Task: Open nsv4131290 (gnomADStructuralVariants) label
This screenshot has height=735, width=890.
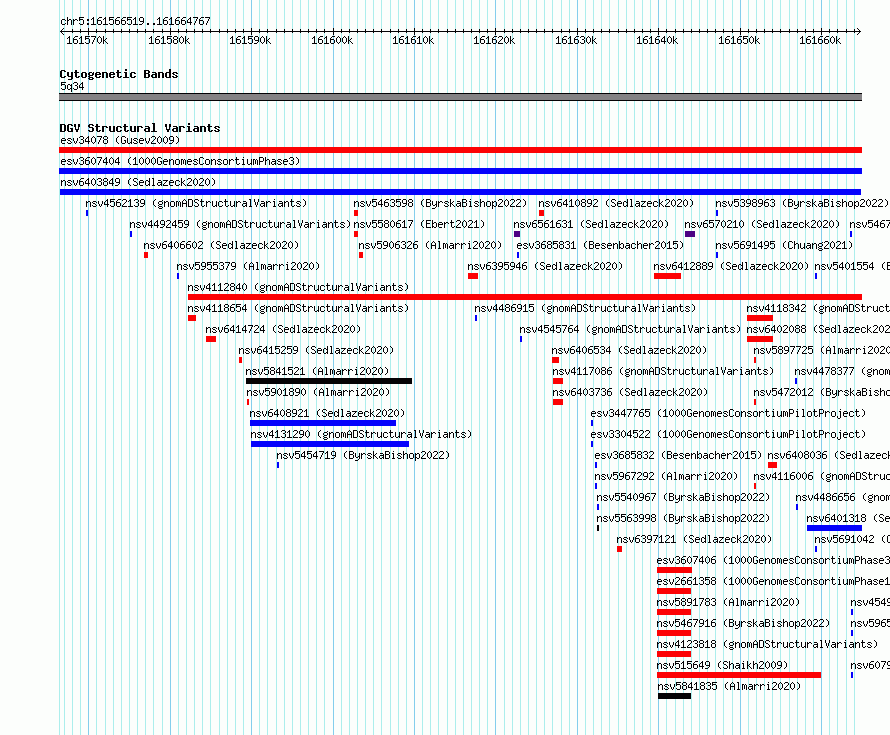Action: (361, 434)
